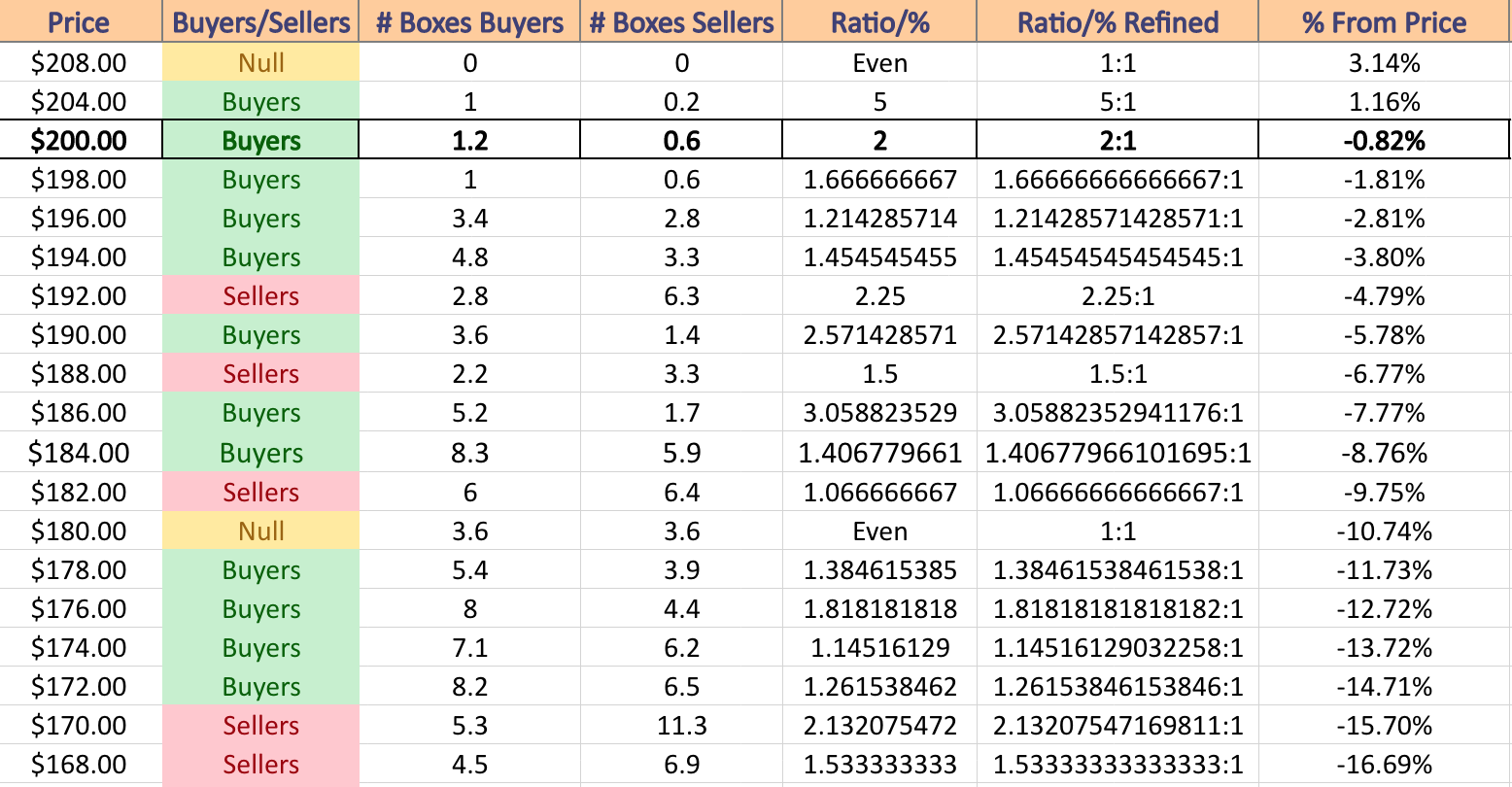1512x787 pixels.
Task: Click the bold 2:1 refined ratio cell
Action: click(1118, 141)
